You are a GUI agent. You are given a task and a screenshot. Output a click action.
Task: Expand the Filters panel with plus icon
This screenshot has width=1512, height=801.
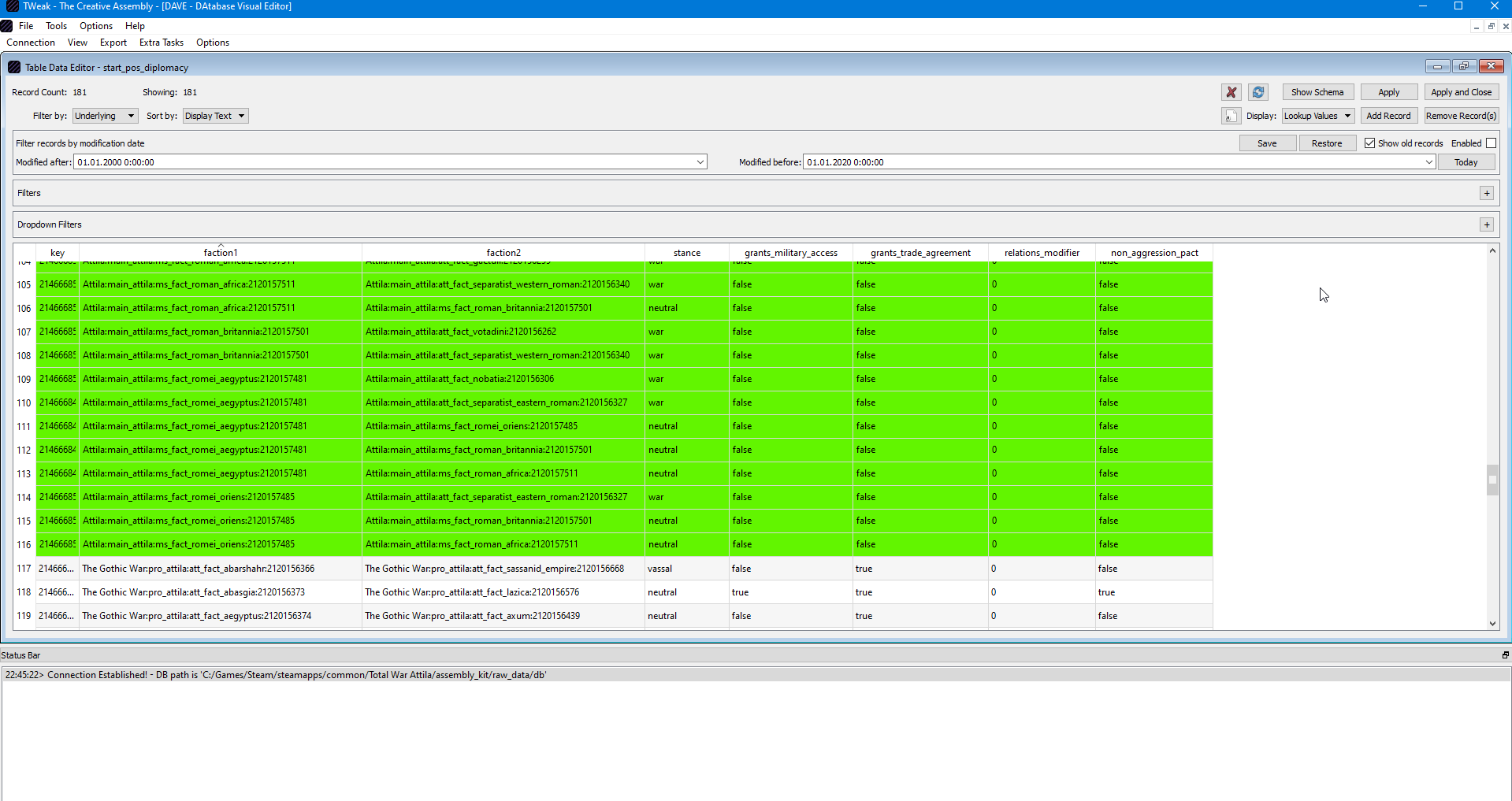point(1487,193)
